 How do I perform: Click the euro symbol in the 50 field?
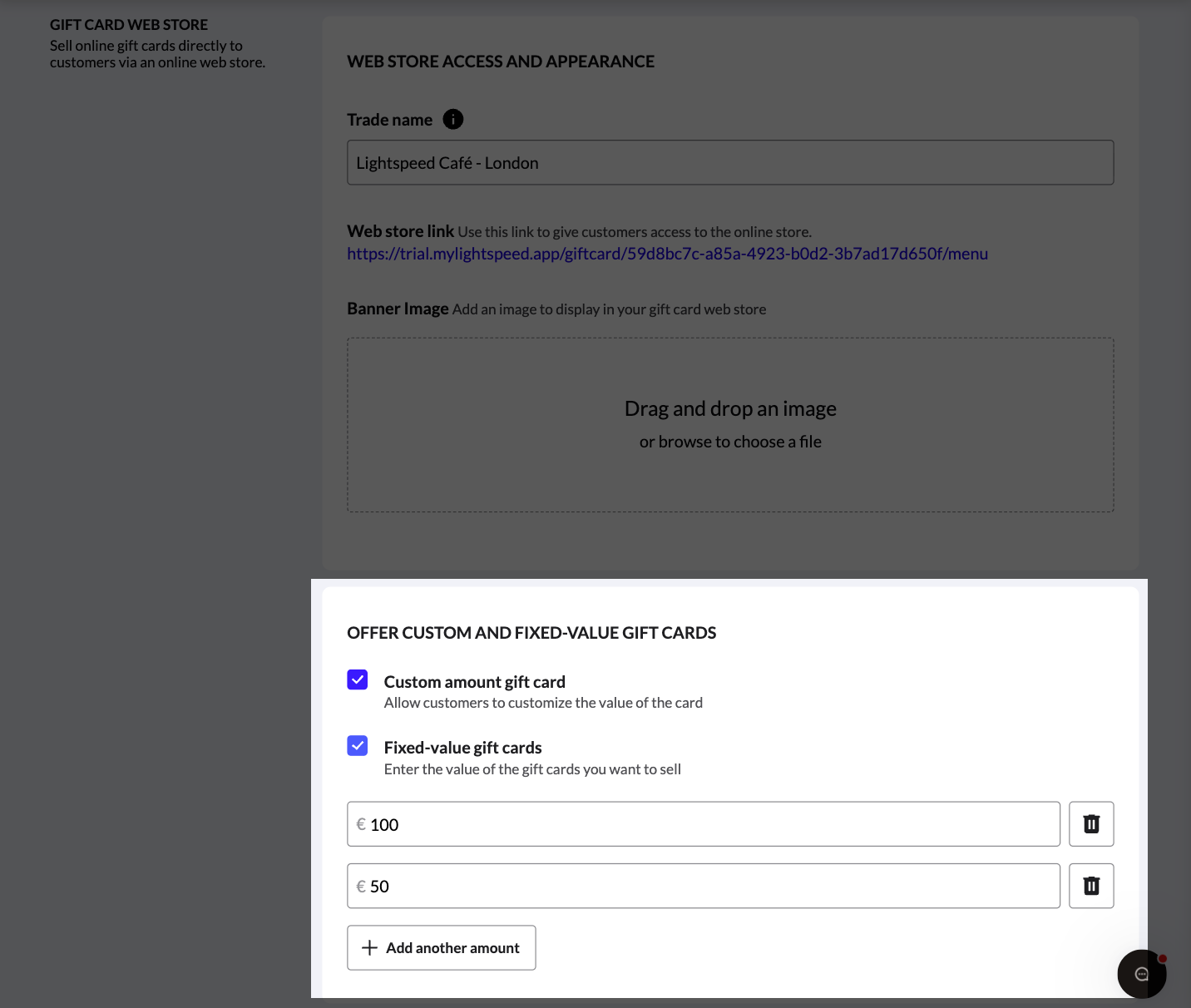(x=361, y=887)
